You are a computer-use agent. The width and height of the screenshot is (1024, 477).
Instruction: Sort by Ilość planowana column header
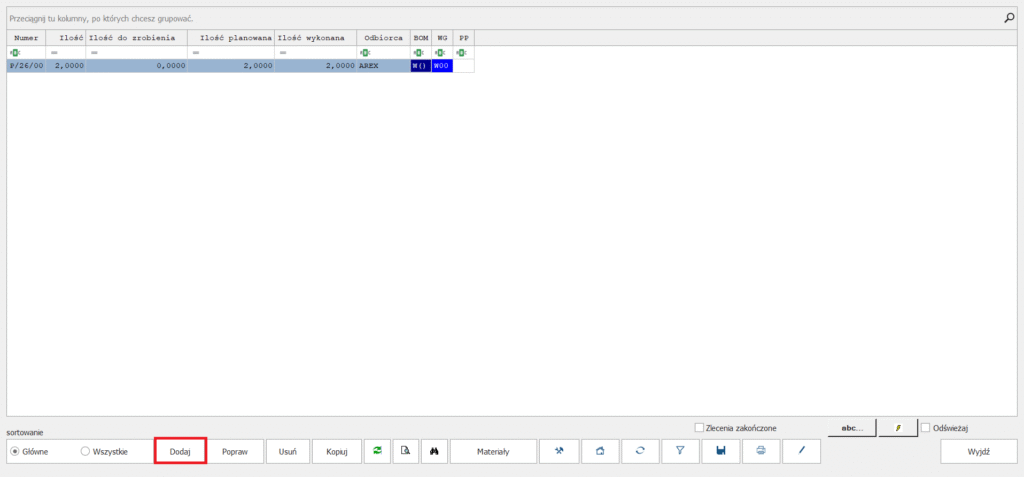tap(231, 37)
